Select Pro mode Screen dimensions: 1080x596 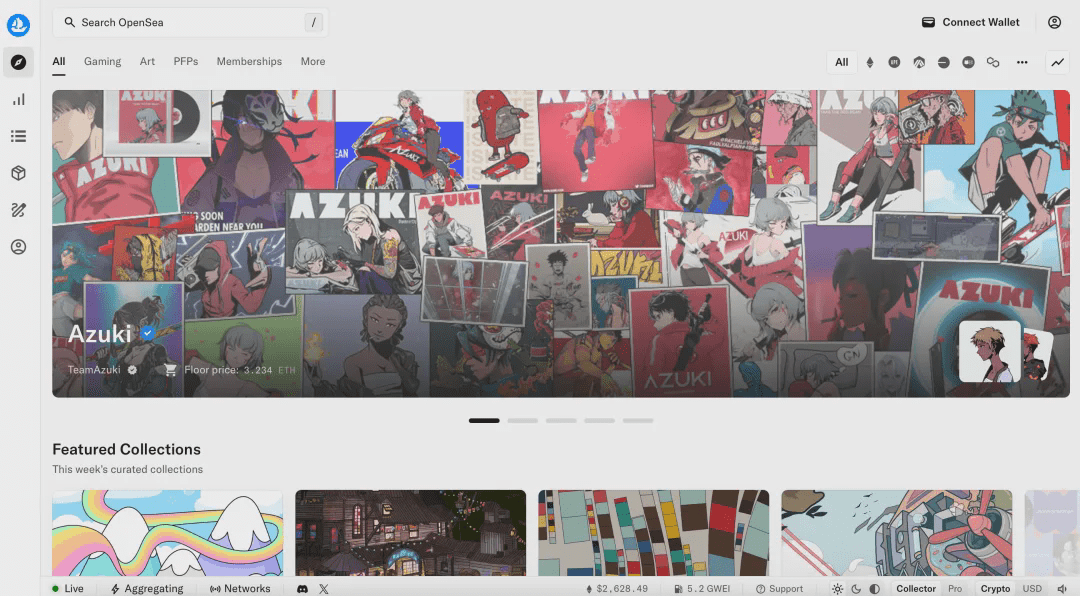[955, 588]
